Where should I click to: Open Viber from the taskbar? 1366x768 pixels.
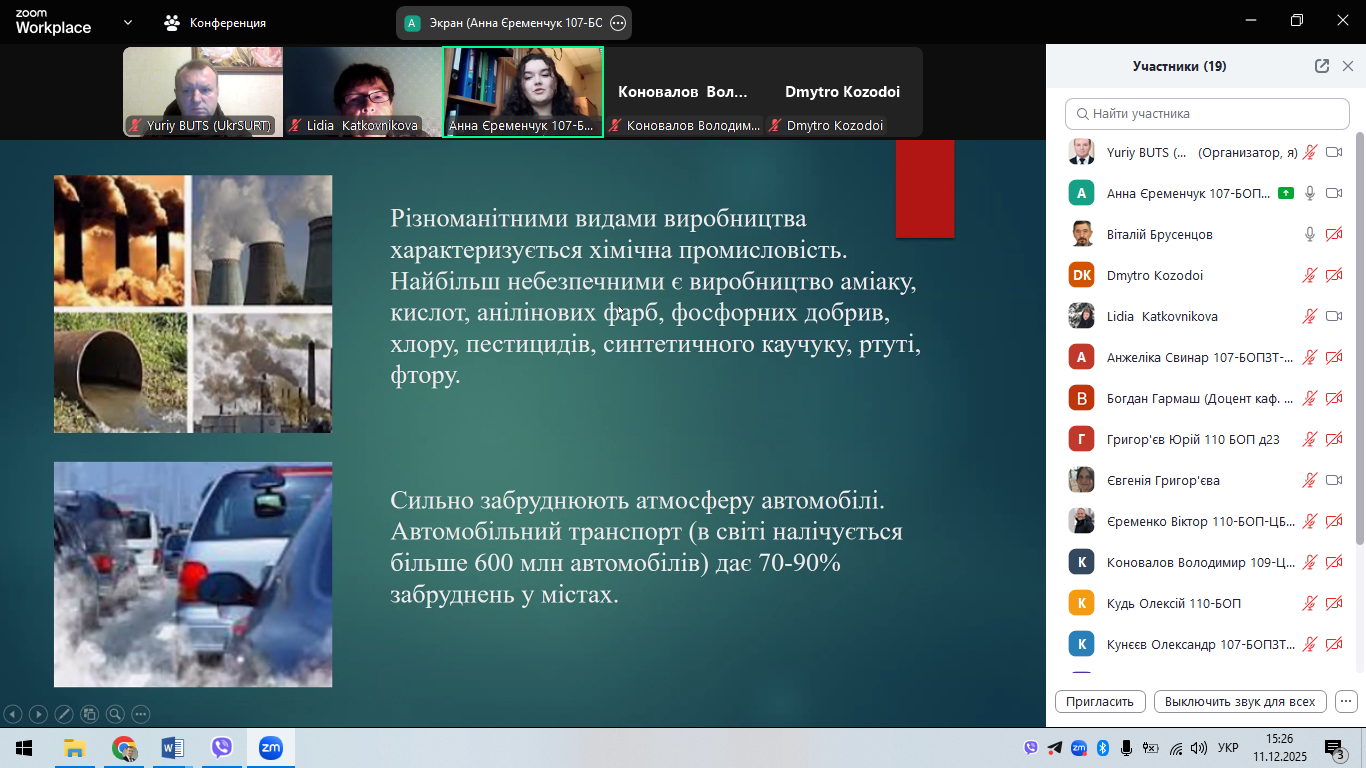222,748
